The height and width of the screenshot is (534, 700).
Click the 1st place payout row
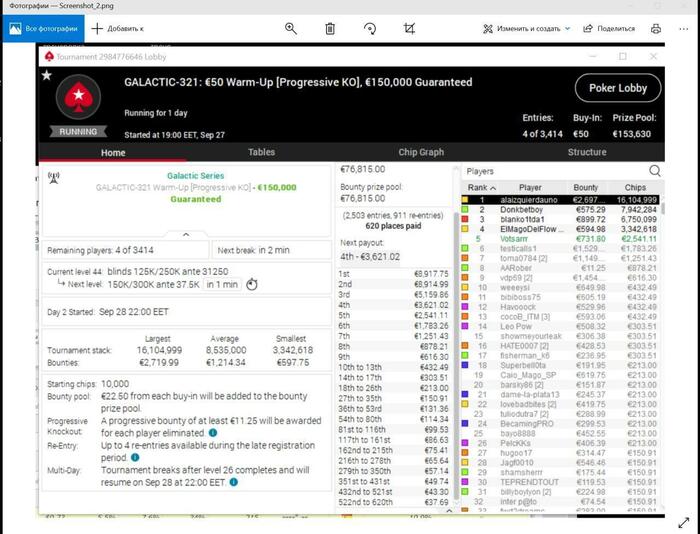[x=393, y=274]
